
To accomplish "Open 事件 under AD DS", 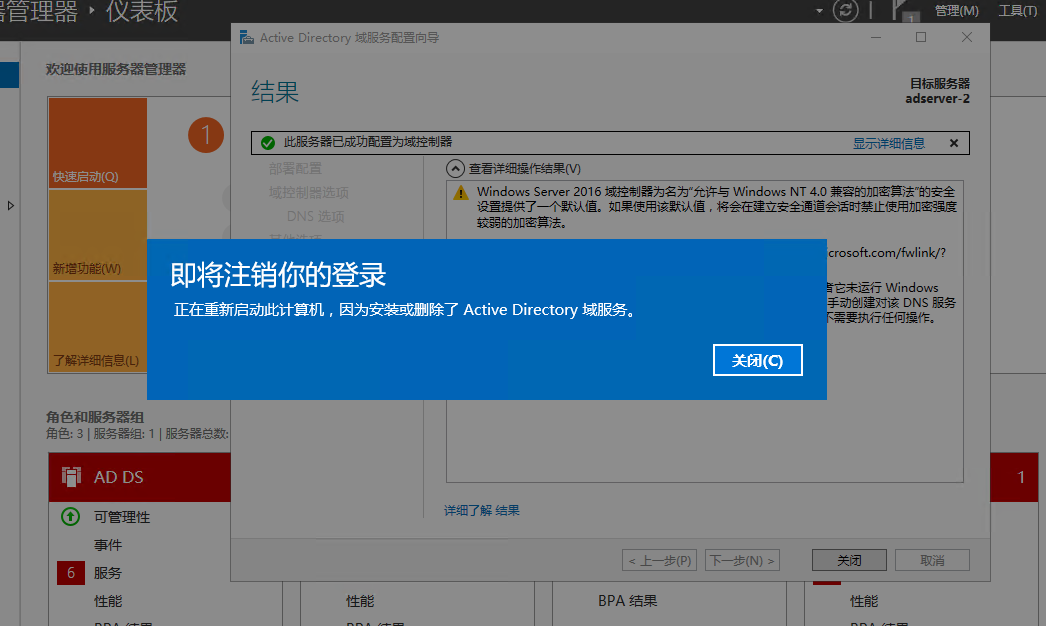I will click(108, 545).
